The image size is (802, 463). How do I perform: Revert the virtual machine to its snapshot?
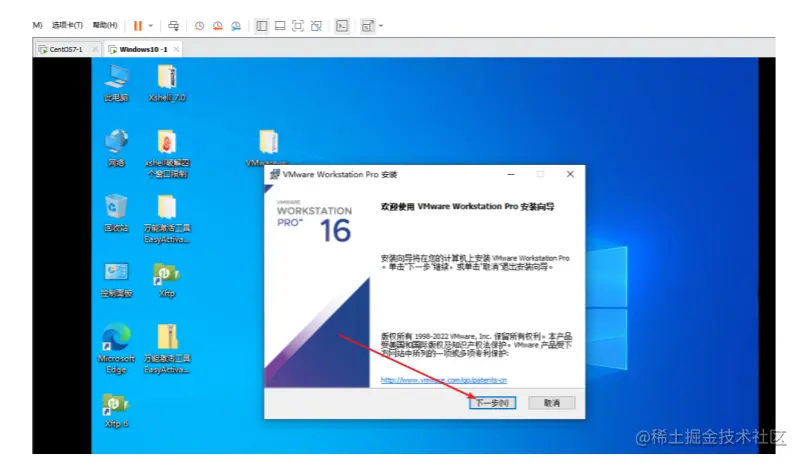pyautogui.click(x=218, y=26)
